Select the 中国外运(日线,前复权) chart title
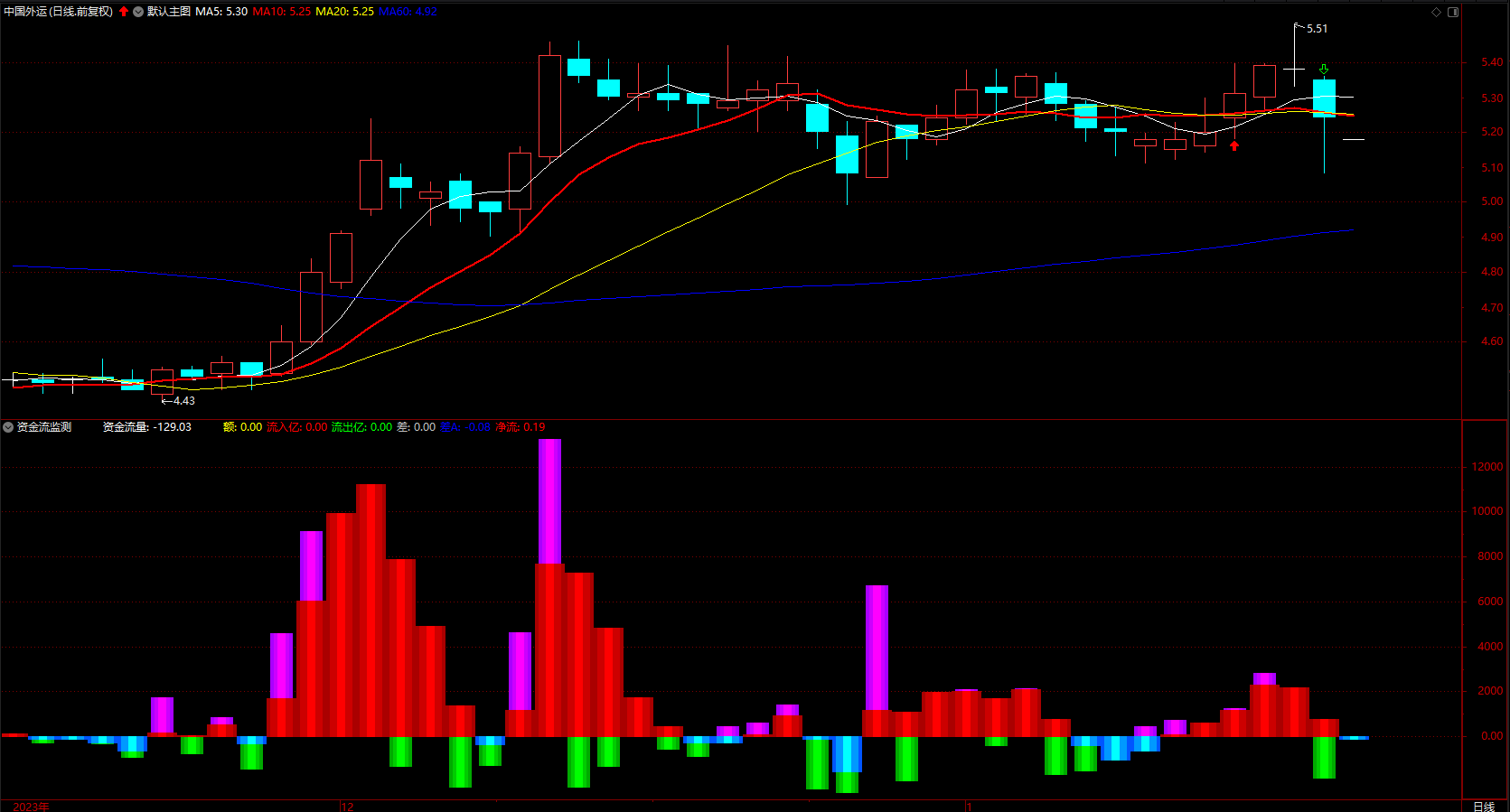Viewport: 1510px width, 812px height. coord(59,12)
